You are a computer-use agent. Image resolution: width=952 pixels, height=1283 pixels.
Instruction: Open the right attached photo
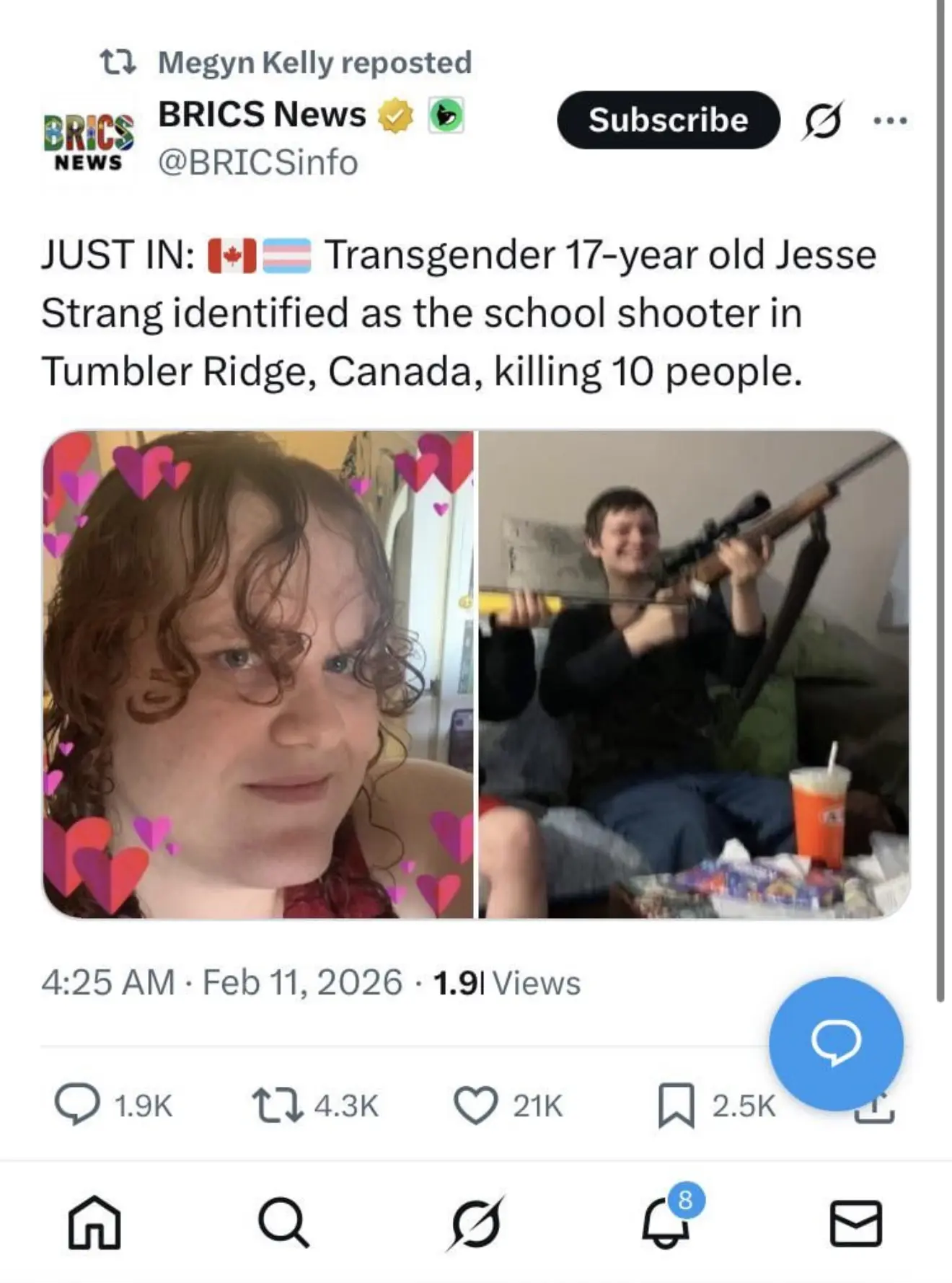click(694, 674)
